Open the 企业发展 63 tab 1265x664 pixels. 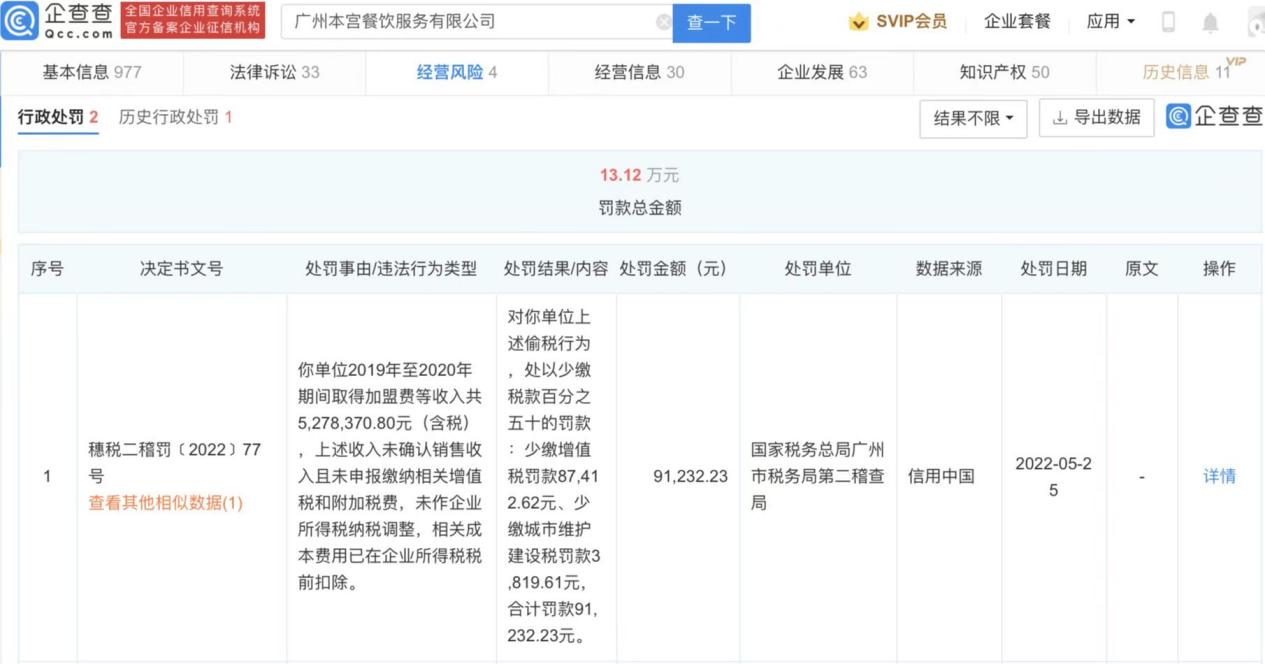pyautogui.click(x=822, y=72)
